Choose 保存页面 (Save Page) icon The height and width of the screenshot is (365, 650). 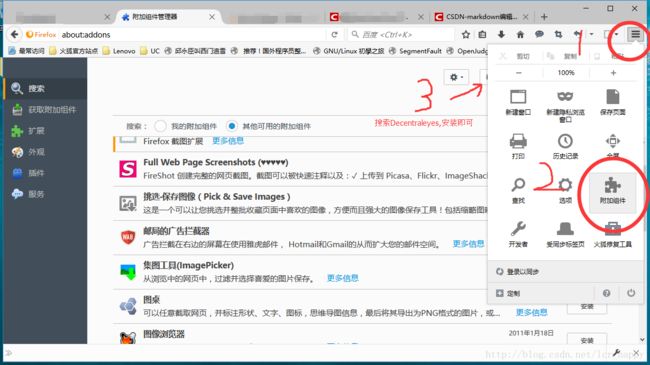click(612, 102)
